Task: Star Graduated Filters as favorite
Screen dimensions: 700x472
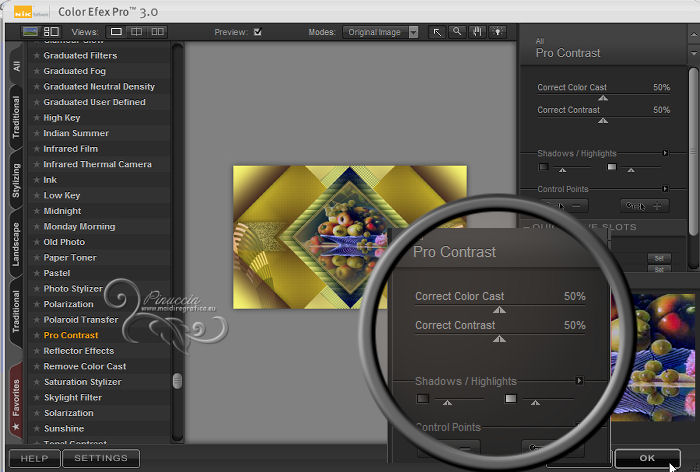Action: (x=36, y=55)
